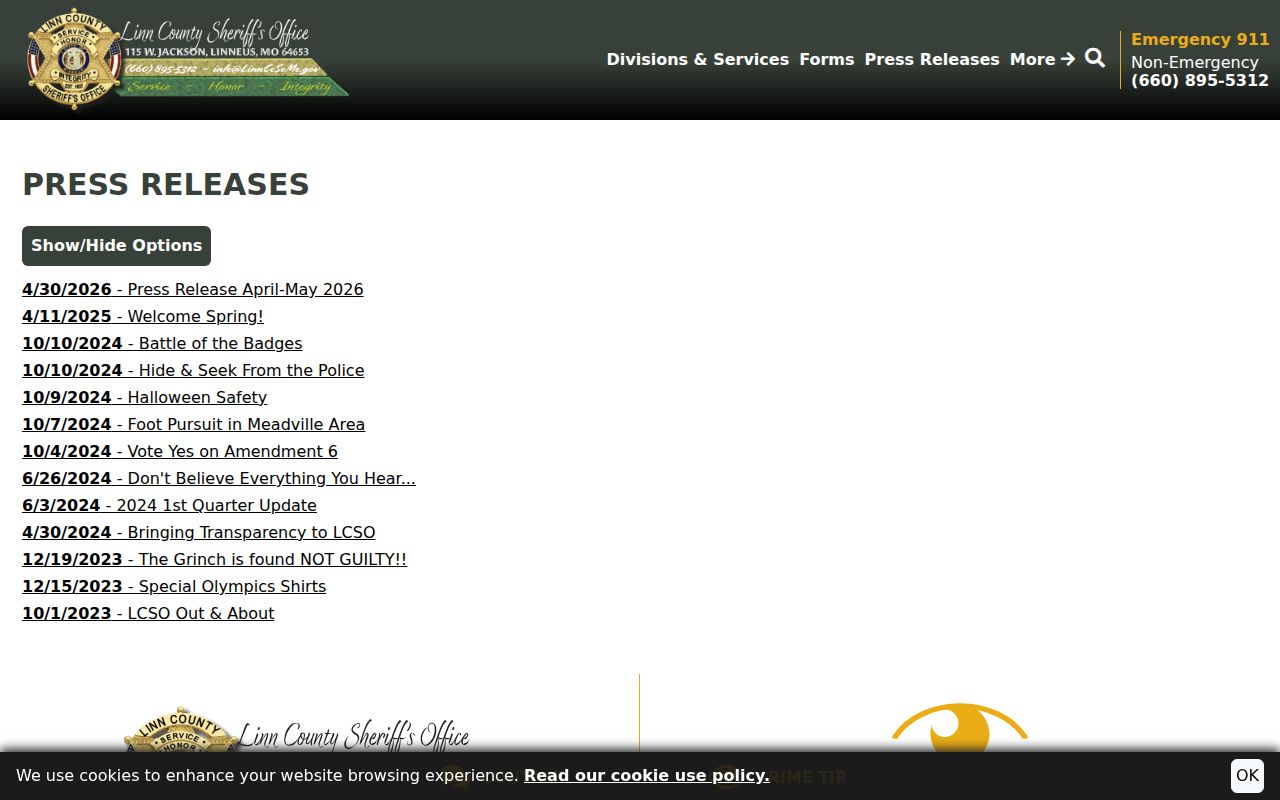Open The Grinch is found NOT GUILTY release

[x=214, y=559]
